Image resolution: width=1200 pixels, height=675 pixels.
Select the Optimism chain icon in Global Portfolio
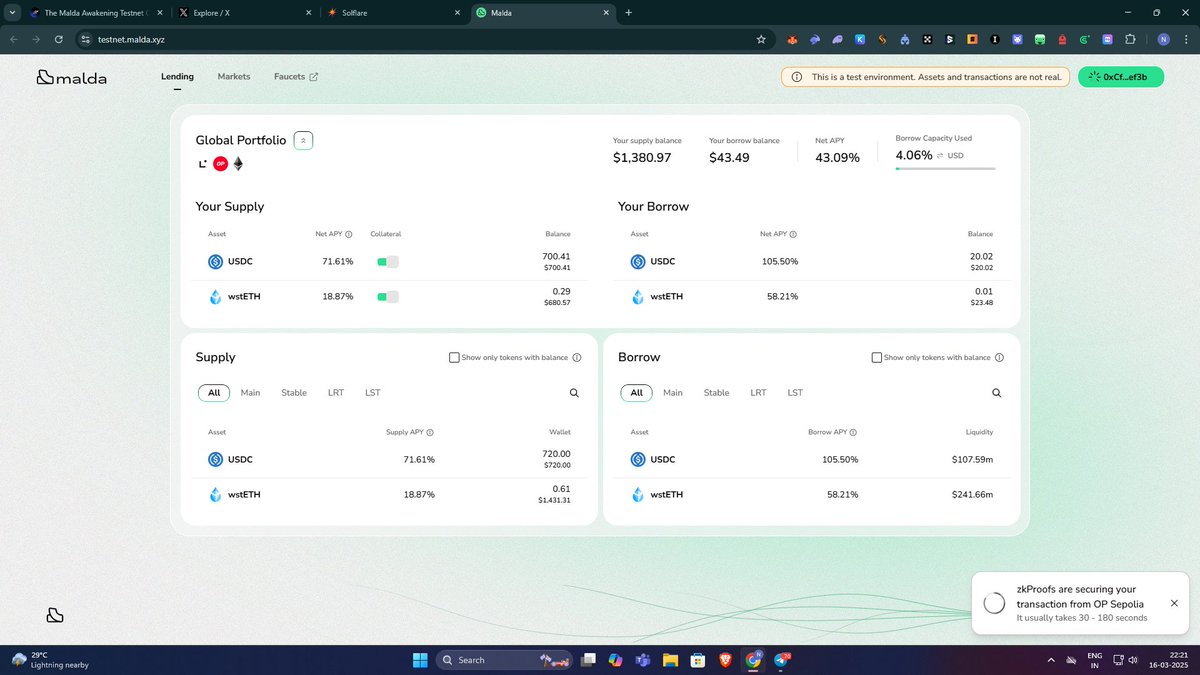[x=220, y=164]
